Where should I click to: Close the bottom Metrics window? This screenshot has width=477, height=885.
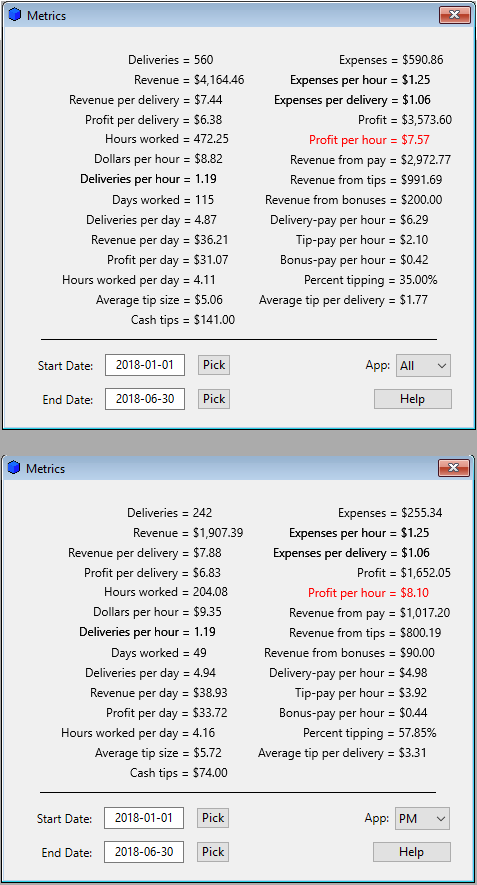point(454,468)
